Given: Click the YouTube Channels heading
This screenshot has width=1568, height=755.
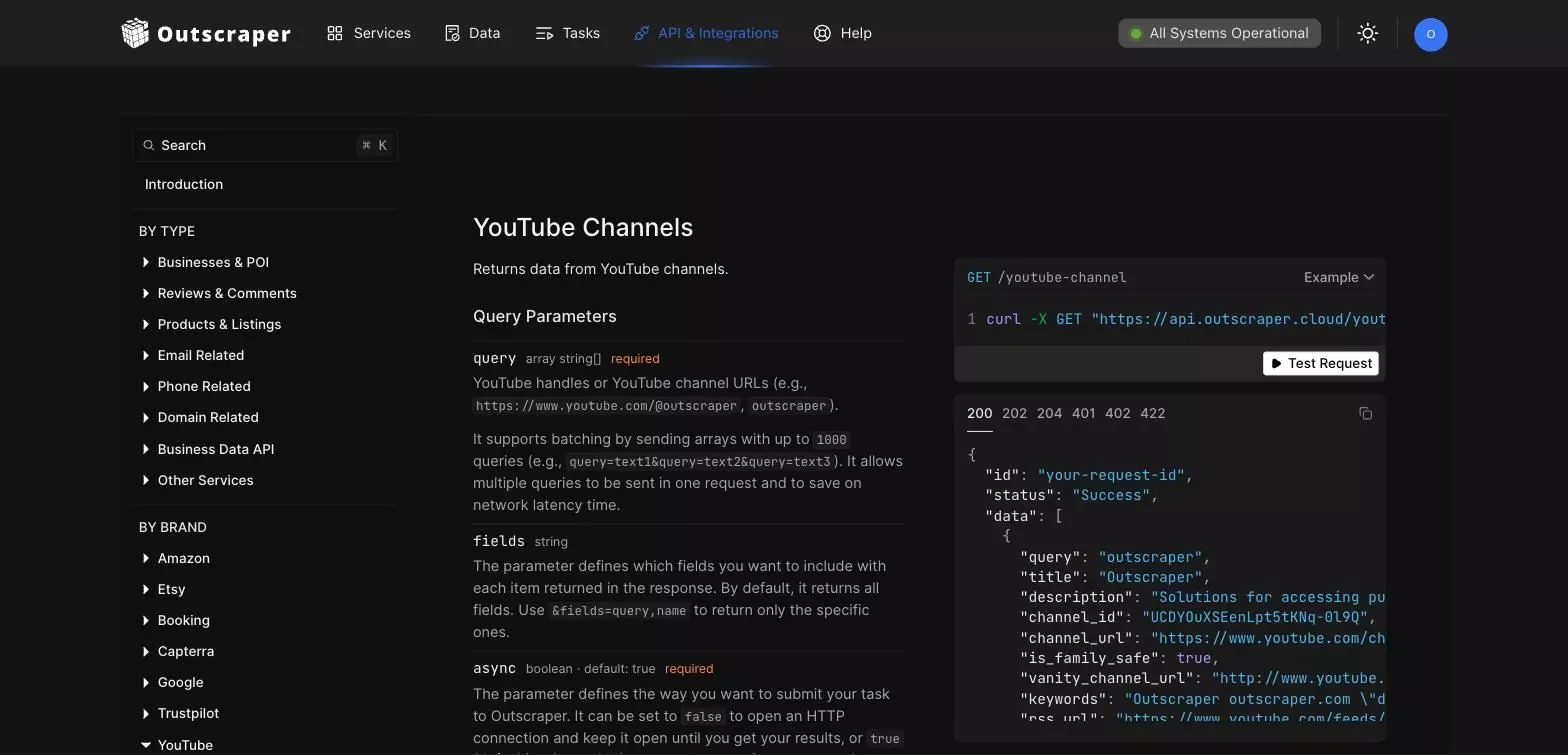Looking at the screenshot, I should (x=583, y=227).
